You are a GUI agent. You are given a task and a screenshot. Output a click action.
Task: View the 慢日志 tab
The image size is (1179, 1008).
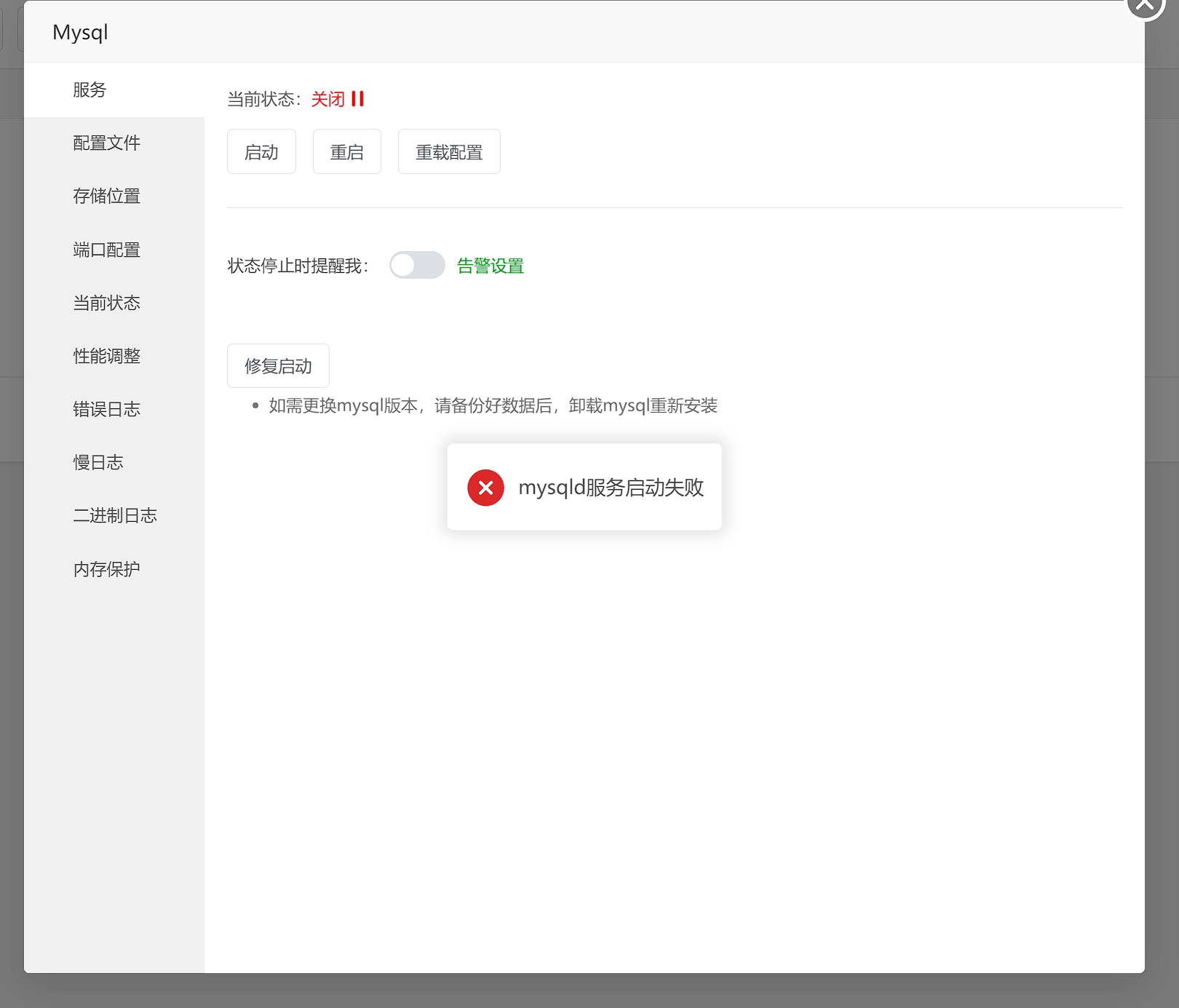(x=114, y=462)
